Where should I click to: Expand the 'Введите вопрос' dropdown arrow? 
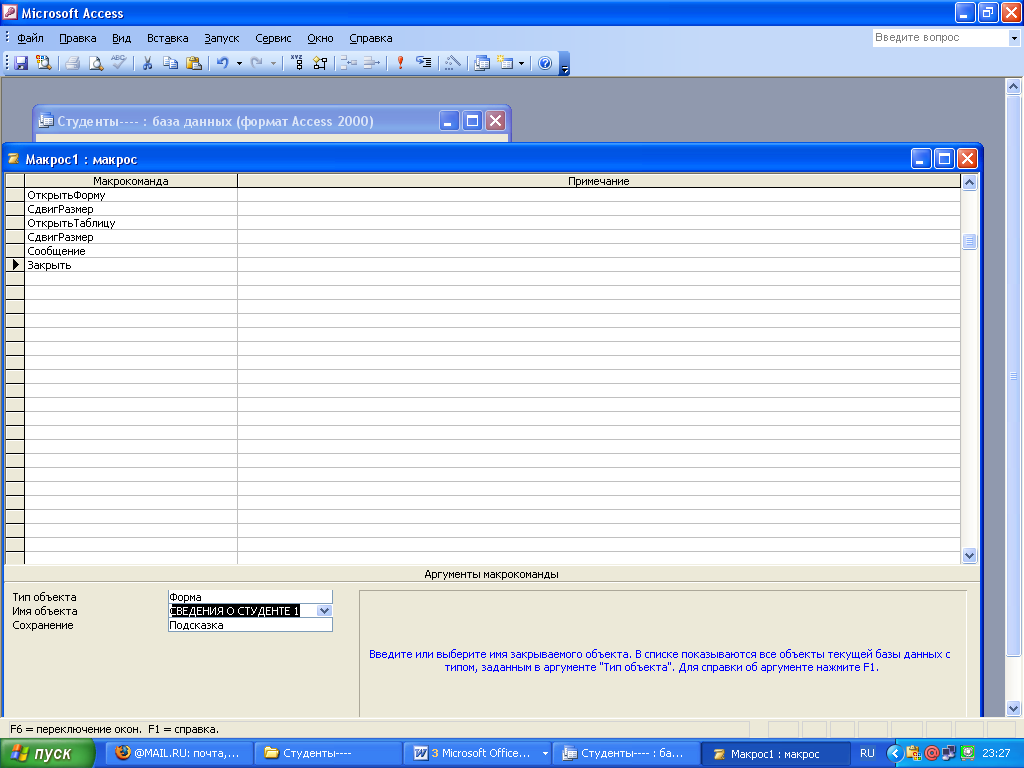click(x=1014, y=38)
